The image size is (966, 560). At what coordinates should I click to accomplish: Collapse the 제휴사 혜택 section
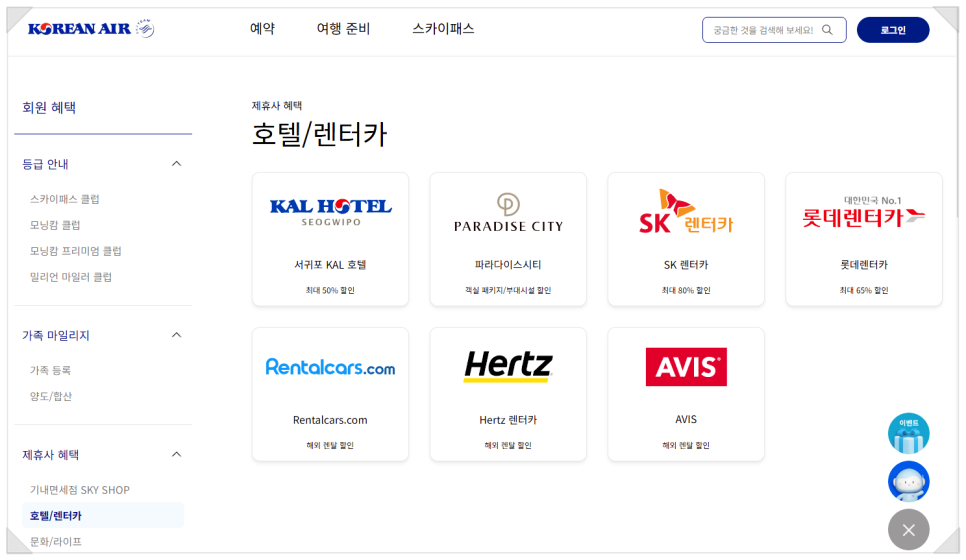176,455
